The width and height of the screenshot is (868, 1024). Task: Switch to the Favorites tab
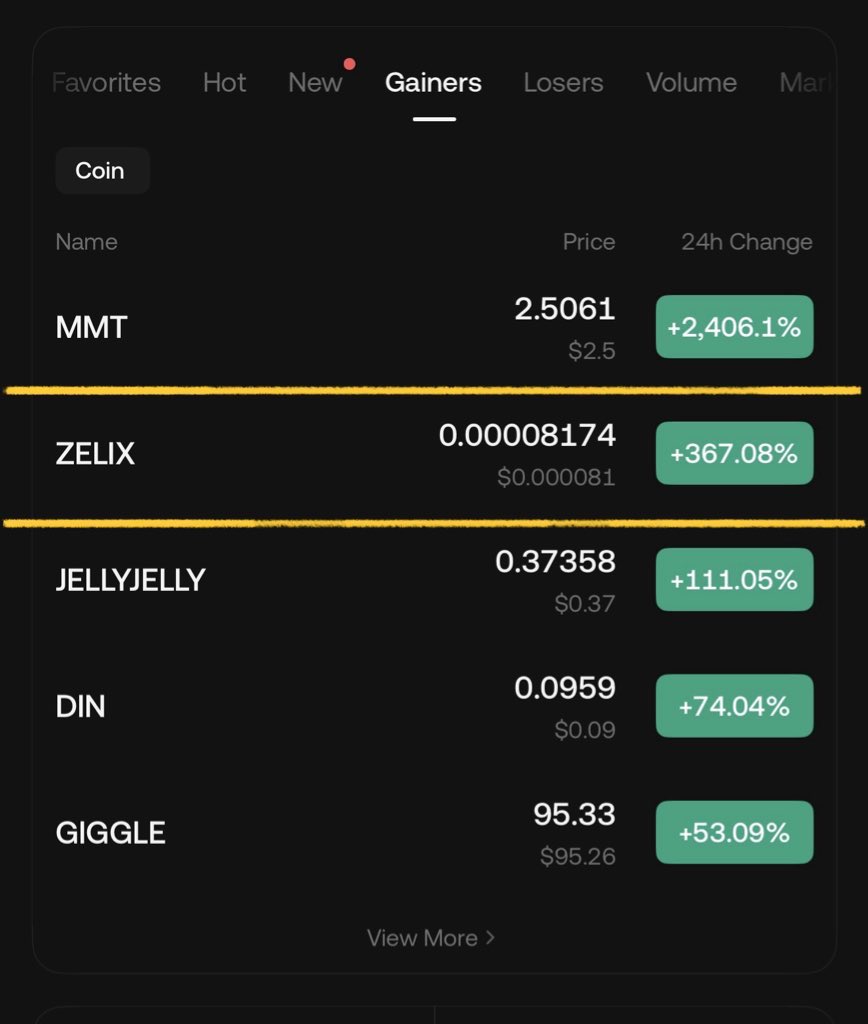tap(106, 82)
